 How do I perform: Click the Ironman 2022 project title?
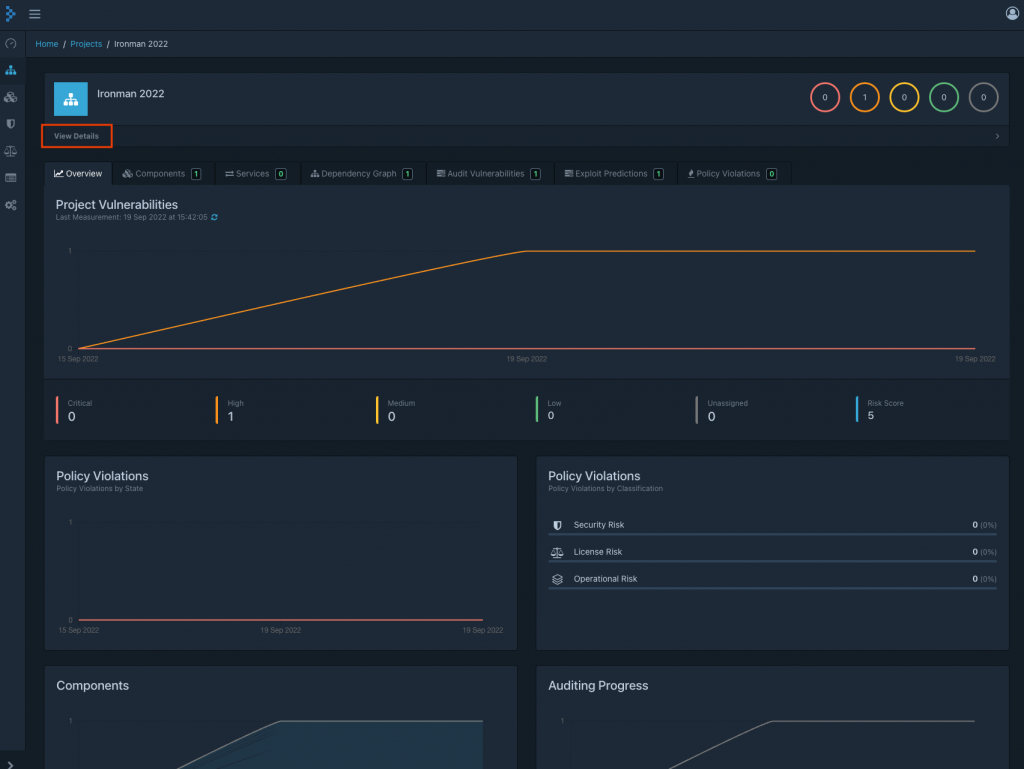coord(131,94)
